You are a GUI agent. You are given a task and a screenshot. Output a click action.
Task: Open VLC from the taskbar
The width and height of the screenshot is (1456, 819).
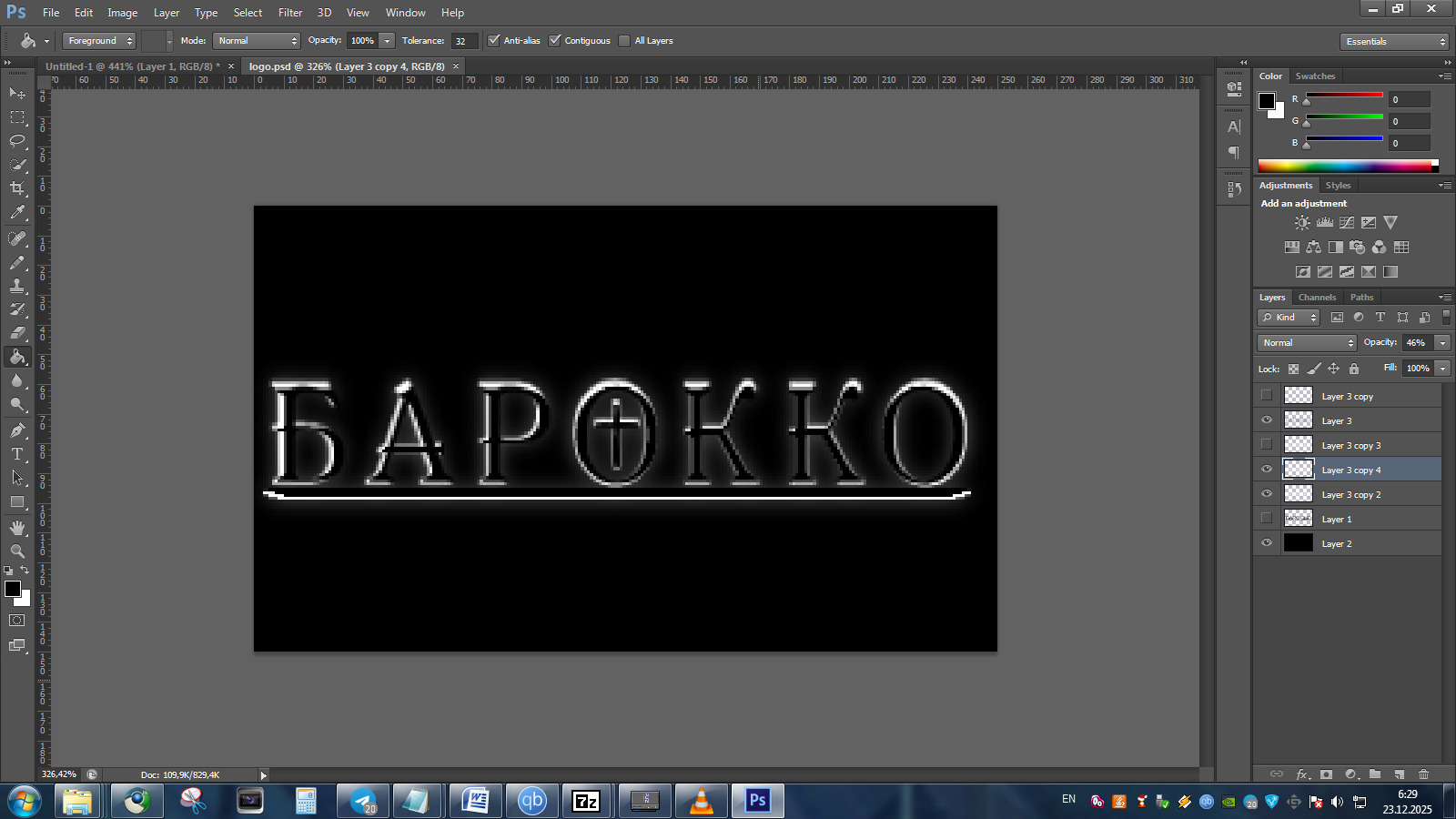pos(701,801)
